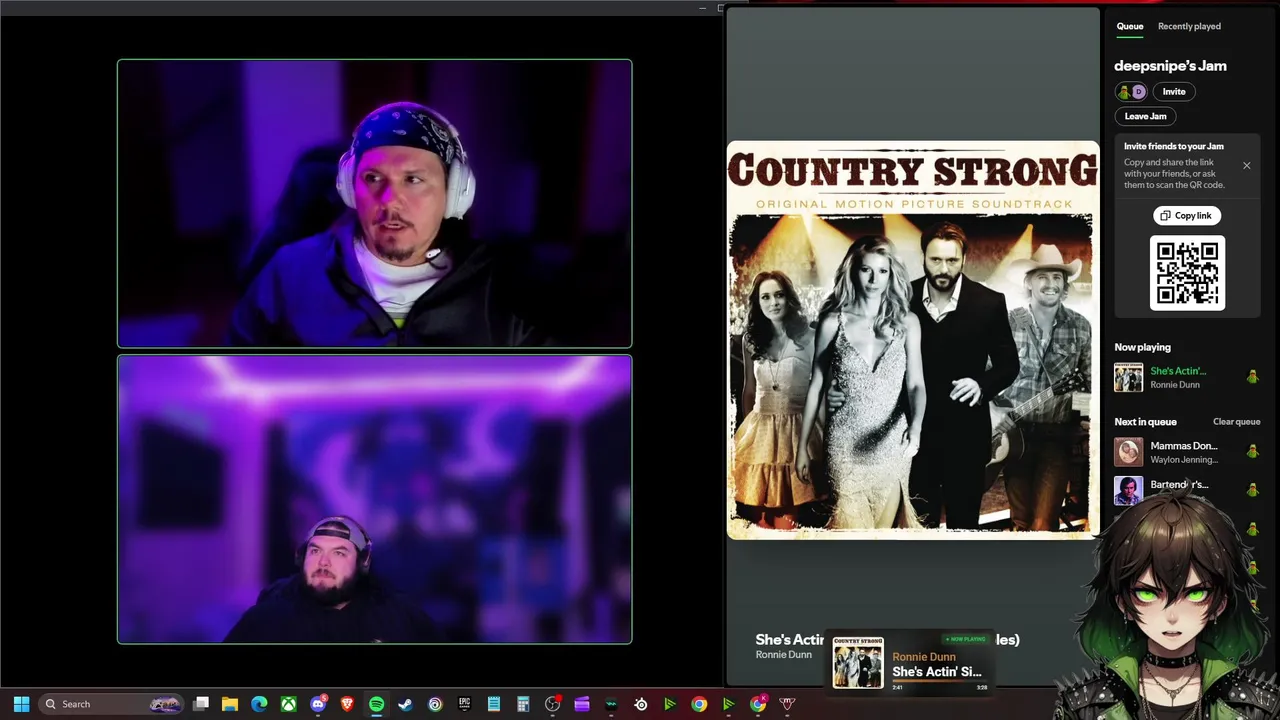1280x720 pixels.
Task: Select queued track Mammas Don...
Action: (x=1187, y=452)
